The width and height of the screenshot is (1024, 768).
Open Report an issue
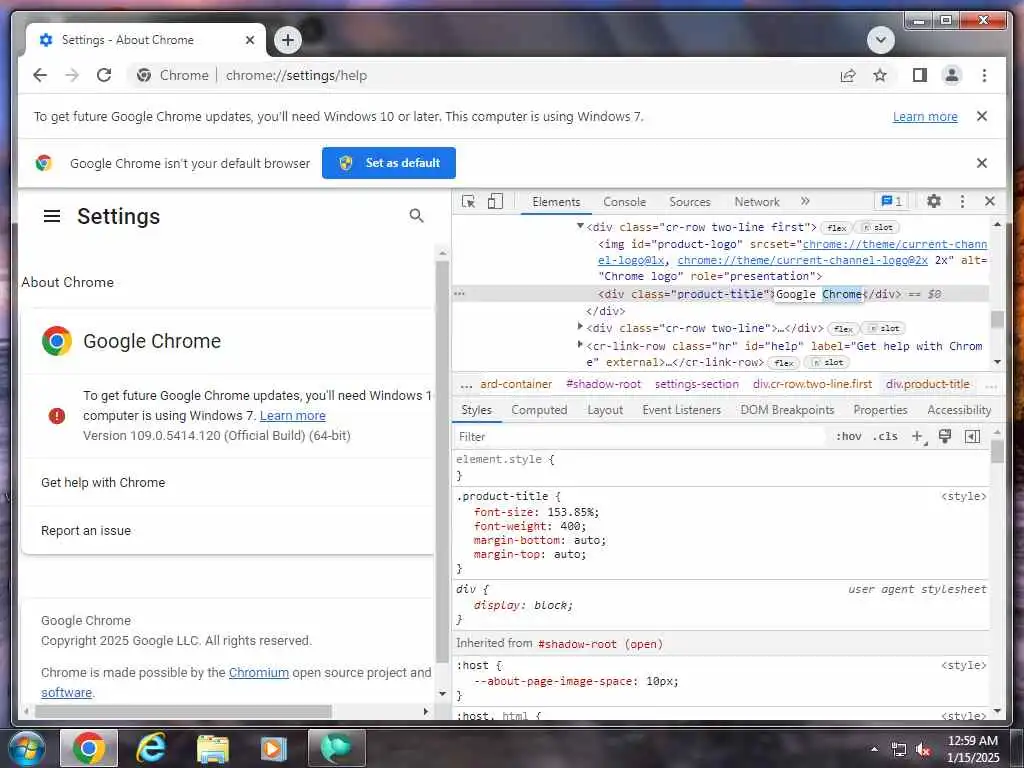tap(227, 530)
